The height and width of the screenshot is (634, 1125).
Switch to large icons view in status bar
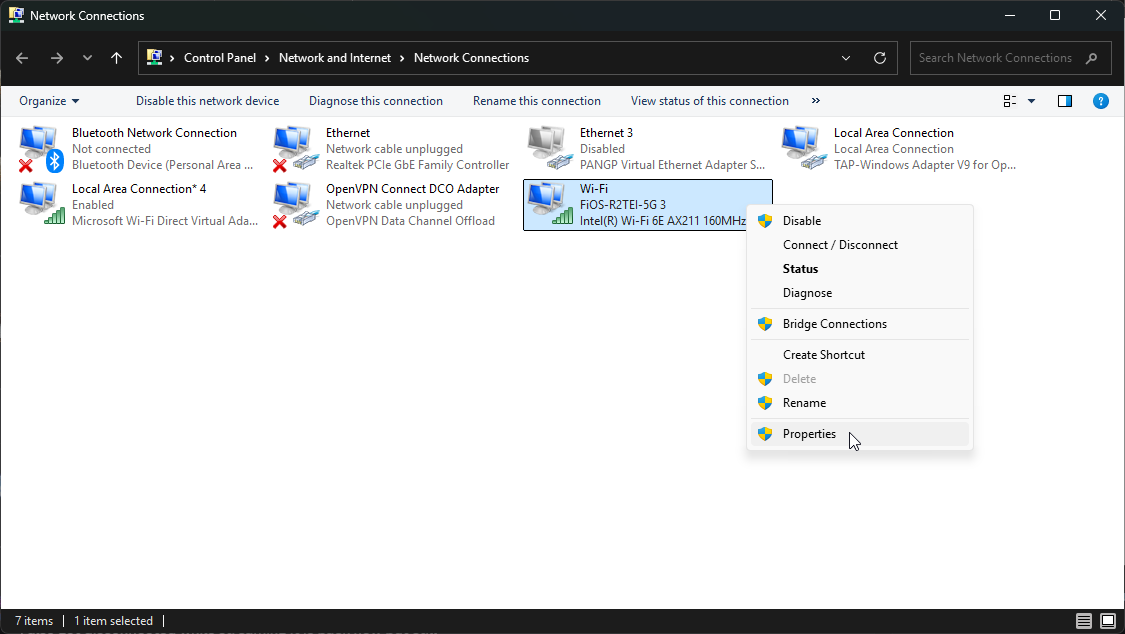pyautogui.click(x=1109, y=621)
